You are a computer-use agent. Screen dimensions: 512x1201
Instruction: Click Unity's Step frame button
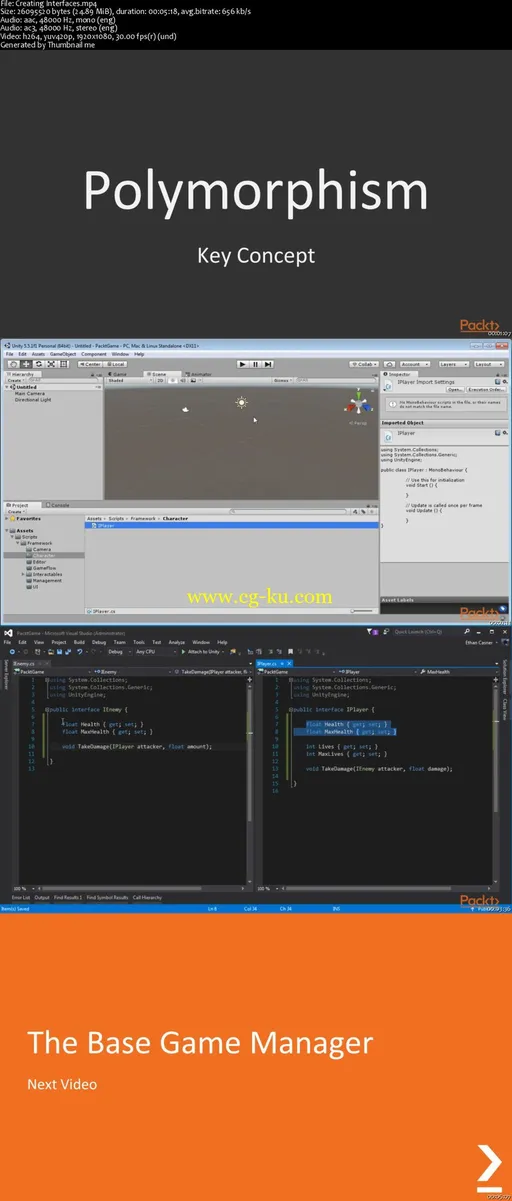(268, 364)
